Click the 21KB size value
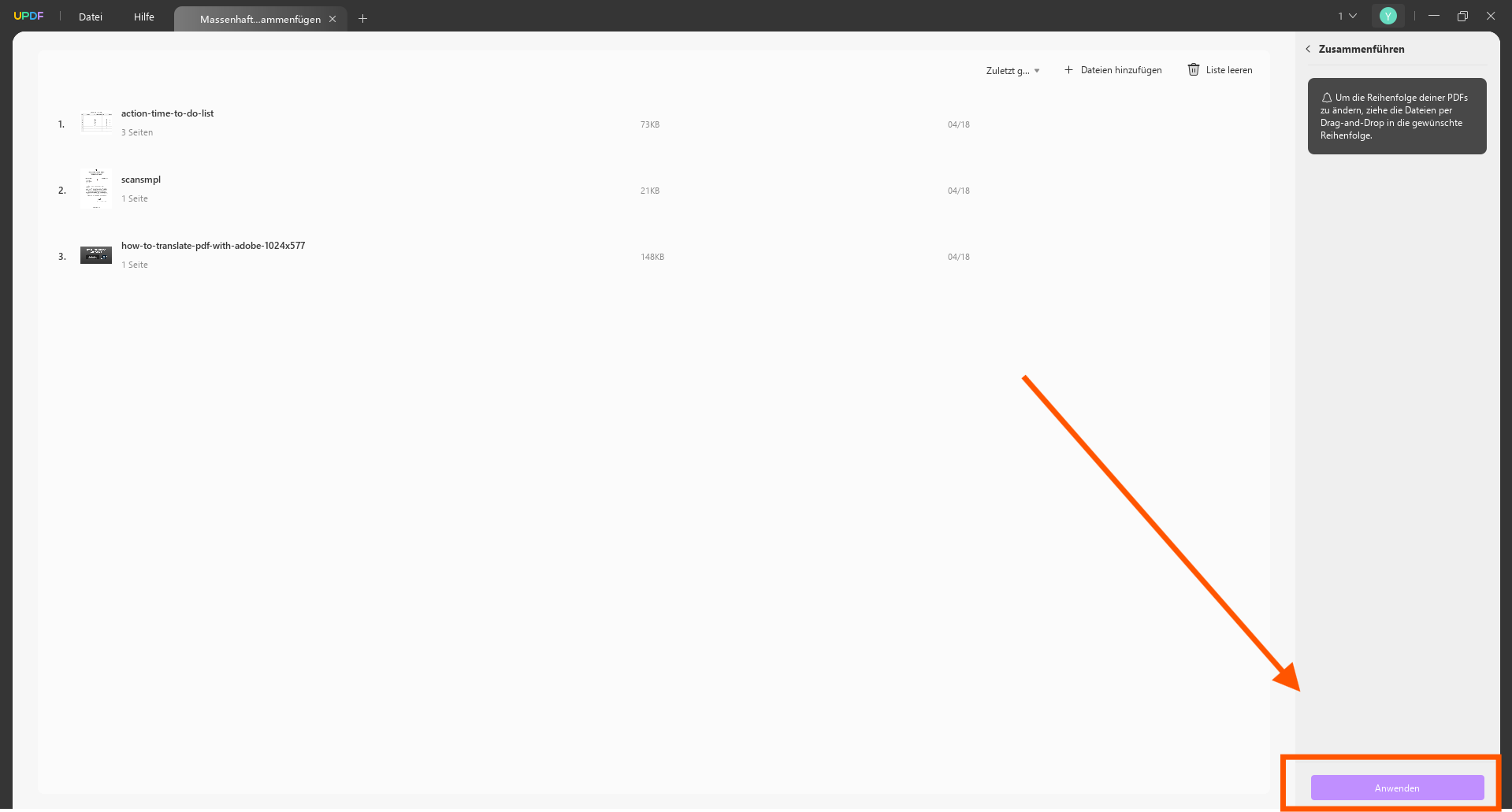 coord(650,191)
